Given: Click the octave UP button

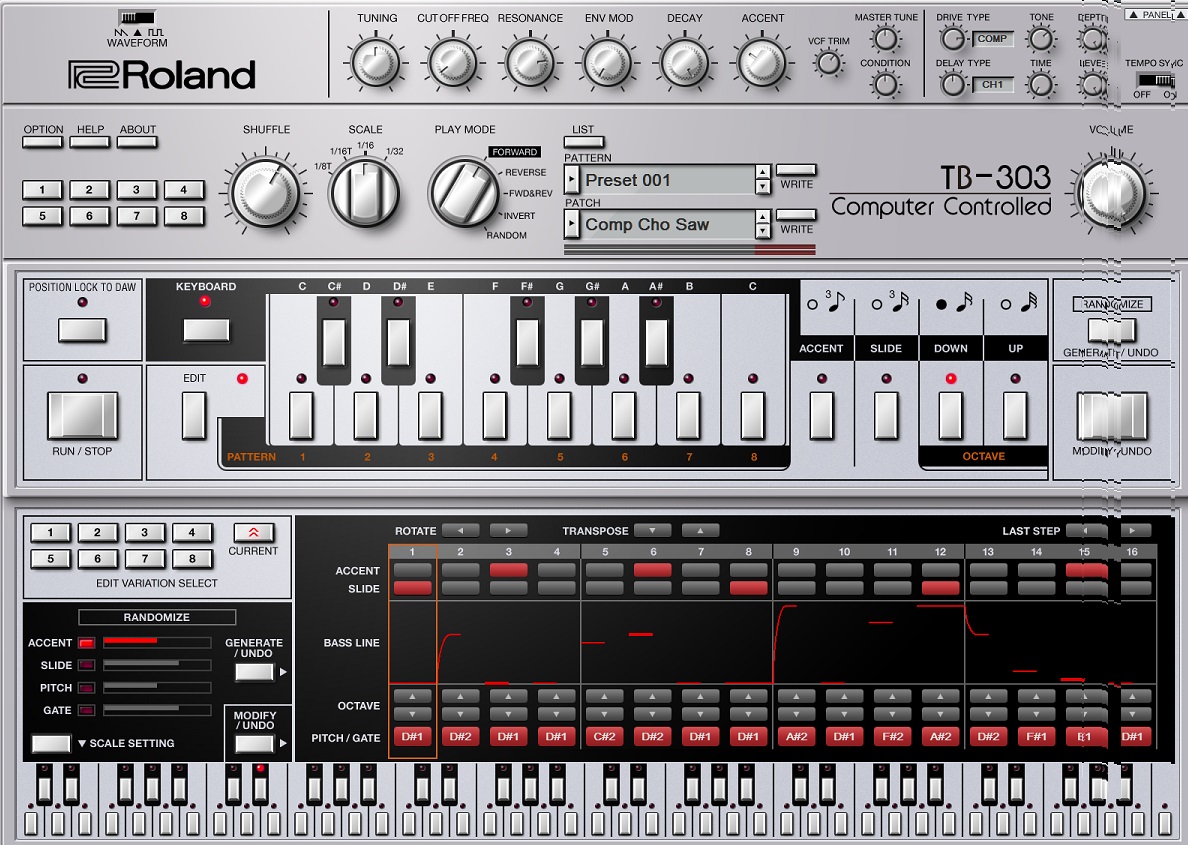Looking at the screenshot, I should tap(1014, 416).
